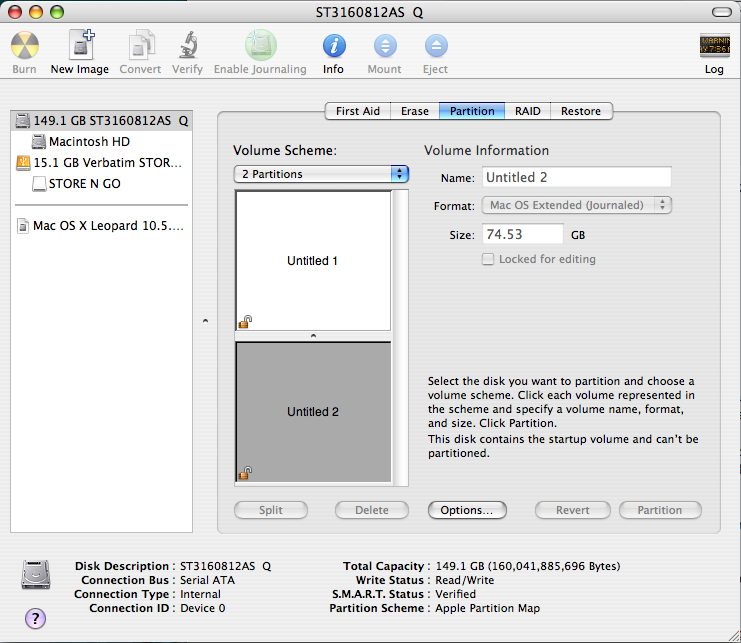Switch to the First Aid tab
This screenshot has height=643, width=741.
tap(358, 111)
